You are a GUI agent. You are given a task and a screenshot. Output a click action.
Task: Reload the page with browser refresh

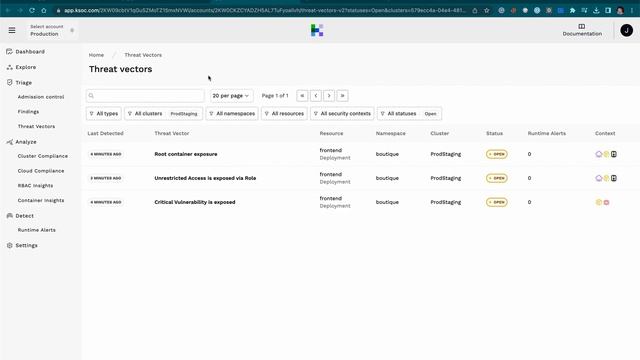pos(32,10)
